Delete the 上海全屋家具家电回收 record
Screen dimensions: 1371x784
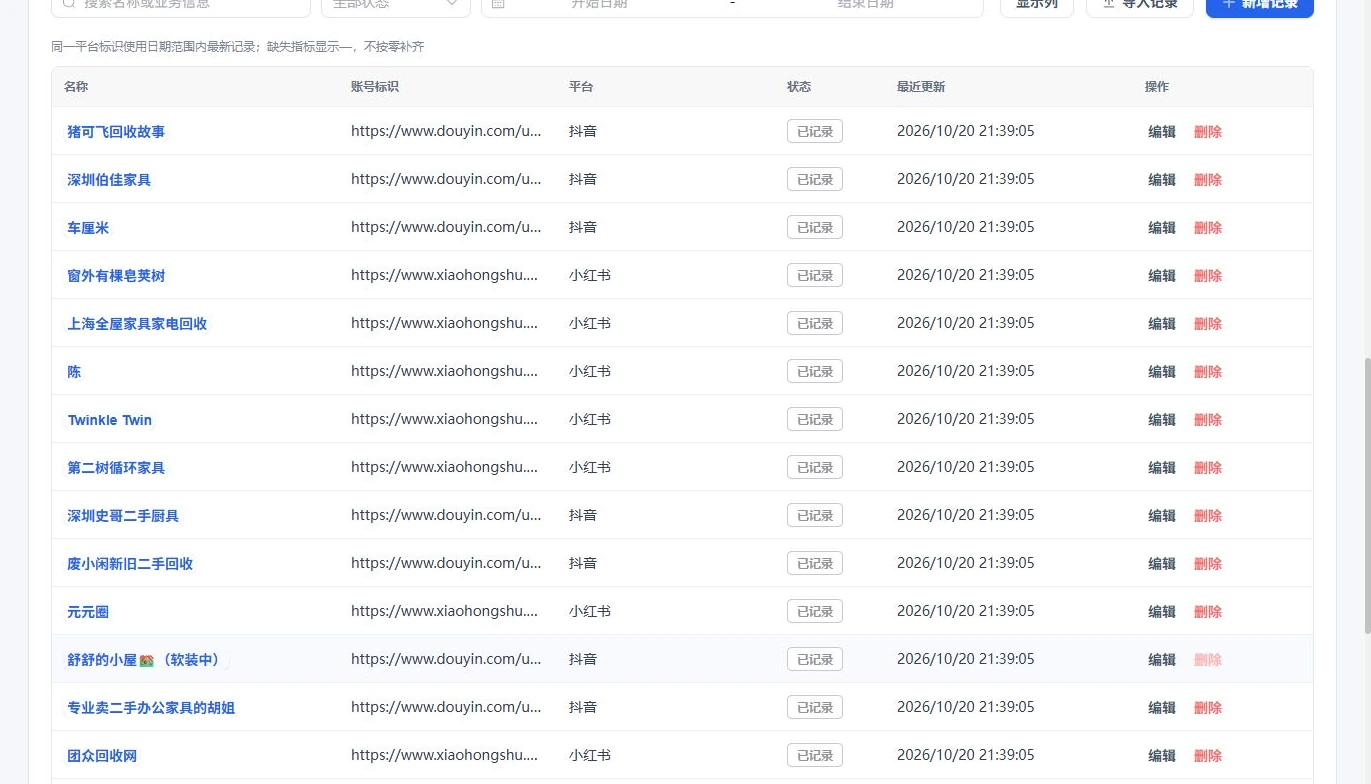1208,324
